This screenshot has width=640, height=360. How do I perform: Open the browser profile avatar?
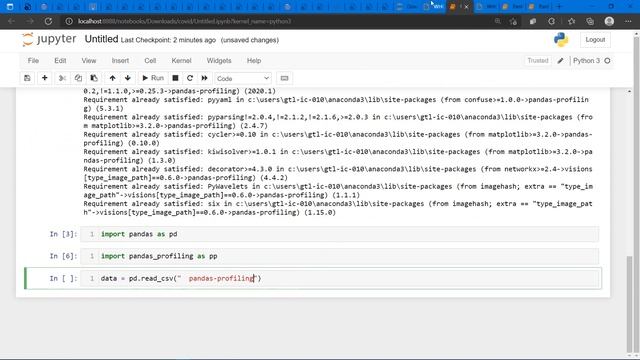tap(609, 21)
